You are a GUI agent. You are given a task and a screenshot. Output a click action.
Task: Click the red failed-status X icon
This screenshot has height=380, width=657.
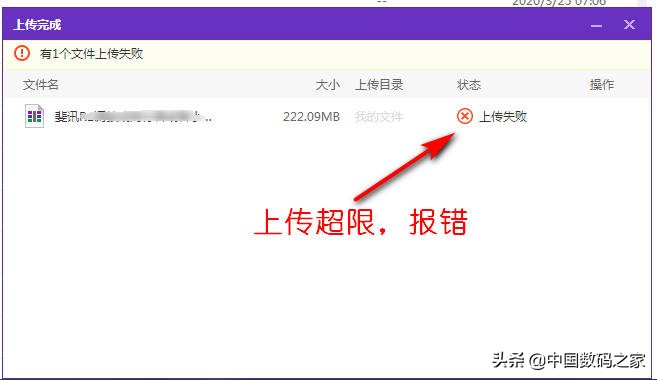click(x=465, y=116)
